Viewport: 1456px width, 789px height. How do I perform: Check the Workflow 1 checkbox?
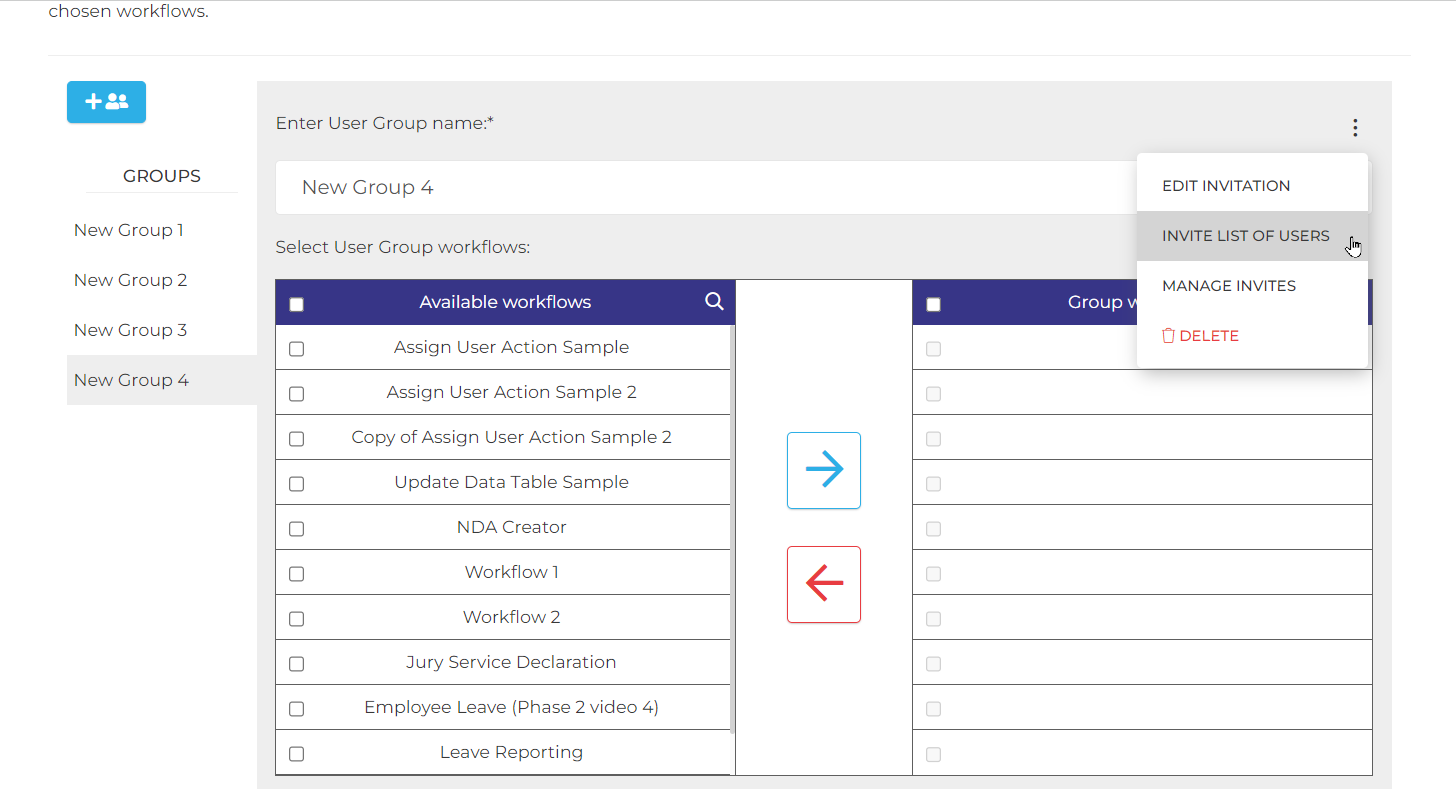(296, 574)
